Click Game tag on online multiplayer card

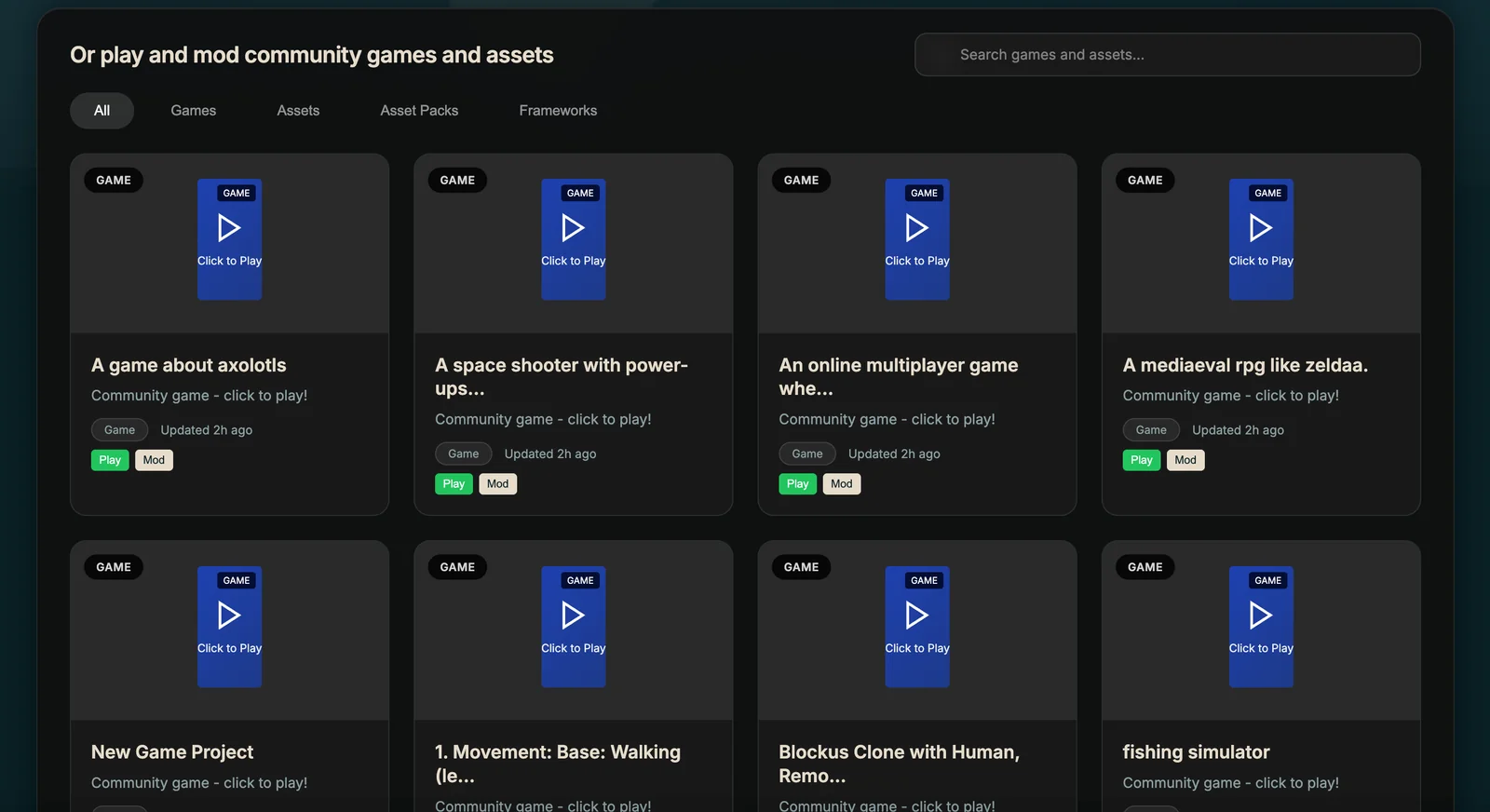coord(807,454)
